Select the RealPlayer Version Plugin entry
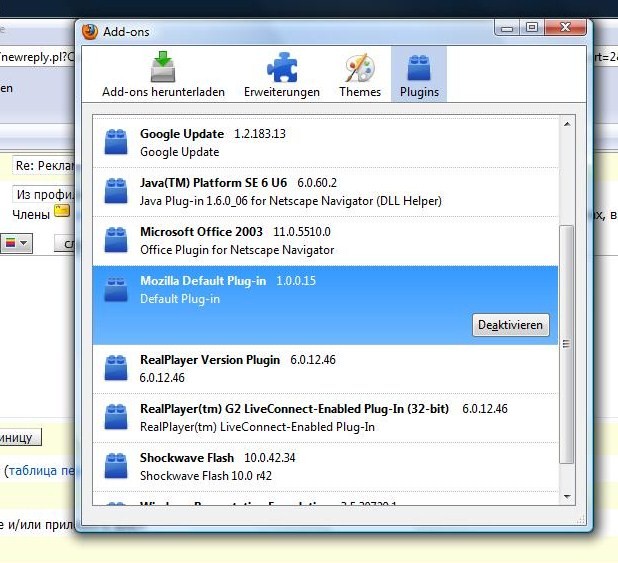The width and height of the screenshot is (618, 563). (x=325, y=369)
